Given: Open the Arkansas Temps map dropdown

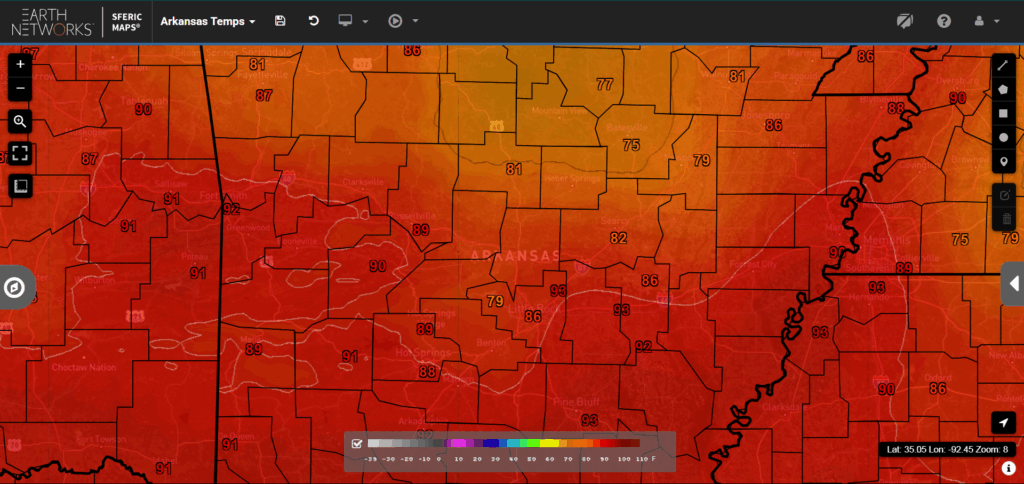Looking at the screenshot, I should click(x=208, y=21).
